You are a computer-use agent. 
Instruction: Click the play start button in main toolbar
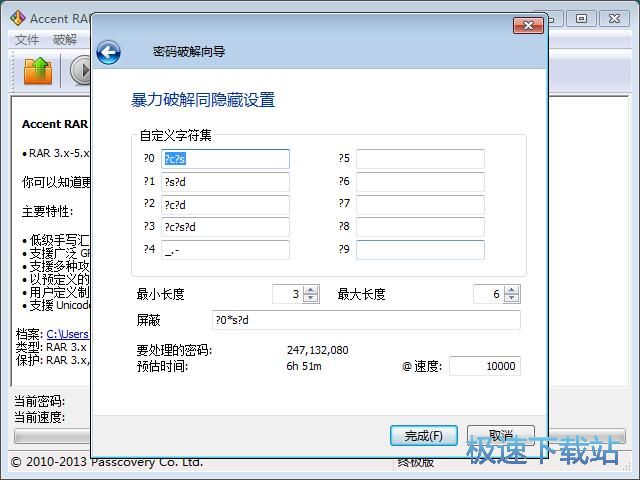pyautogui.click(x=81, y=70)
